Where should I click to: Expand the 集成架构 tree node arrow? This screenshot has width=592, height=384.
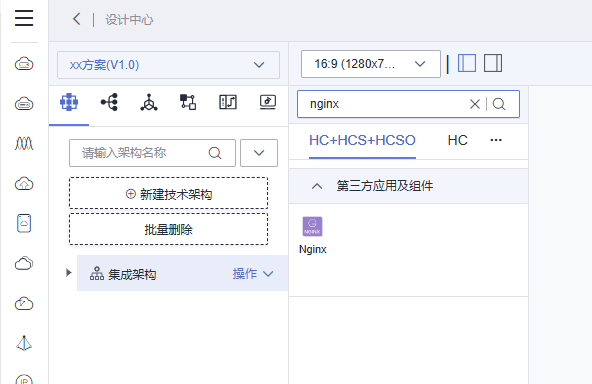(x=68, y=273)
